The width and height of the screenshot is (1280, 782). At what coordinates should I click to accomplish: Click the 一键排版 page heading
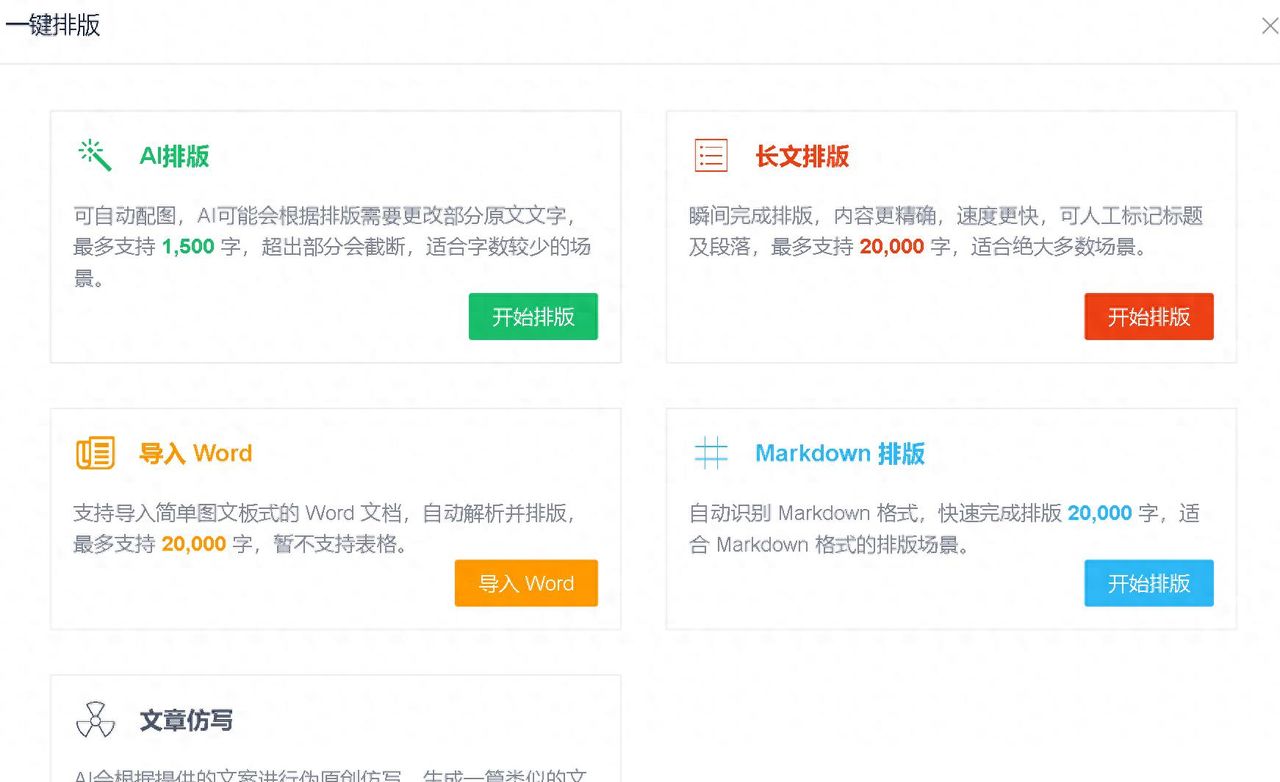click(53, 25)
